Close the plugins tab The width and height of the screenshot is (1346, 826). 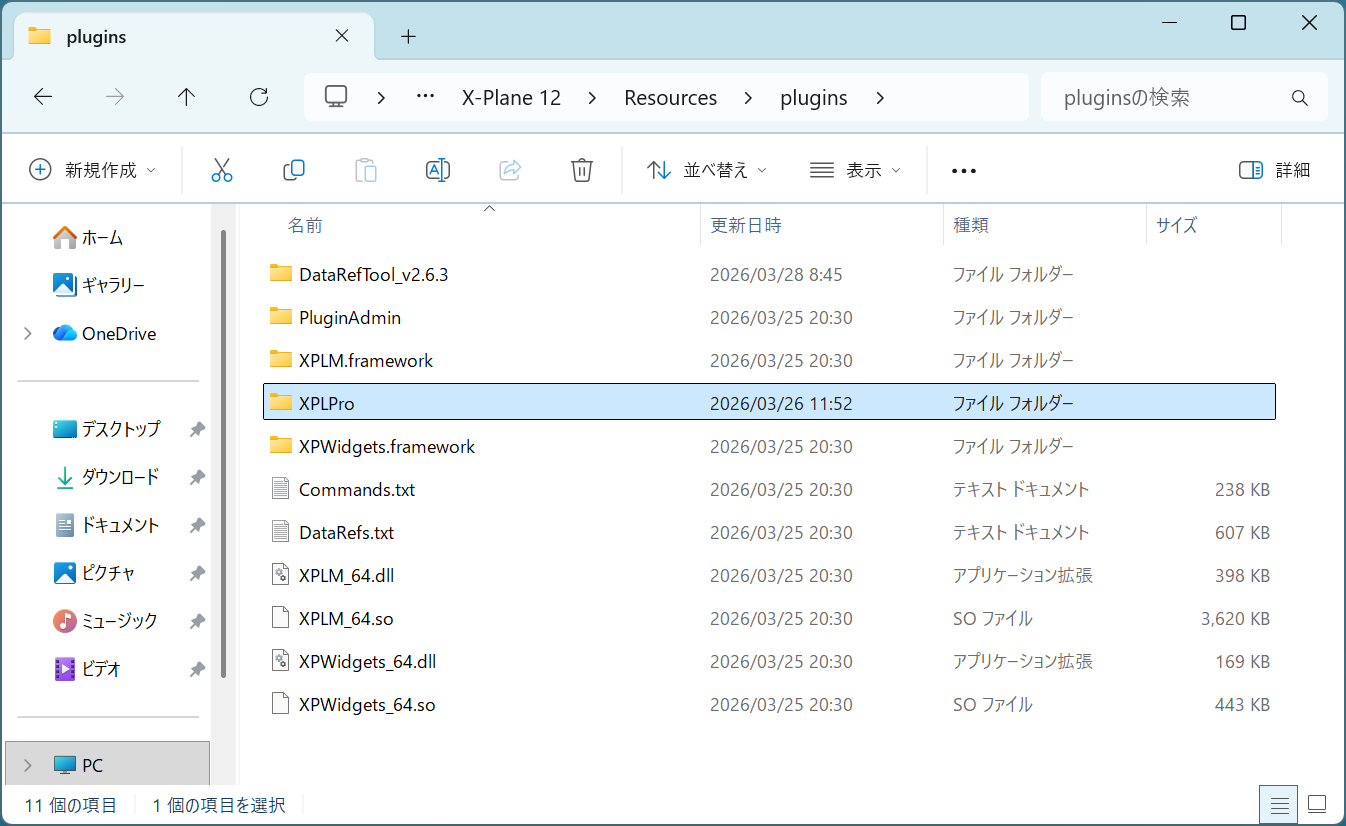[x=341, y=36]
